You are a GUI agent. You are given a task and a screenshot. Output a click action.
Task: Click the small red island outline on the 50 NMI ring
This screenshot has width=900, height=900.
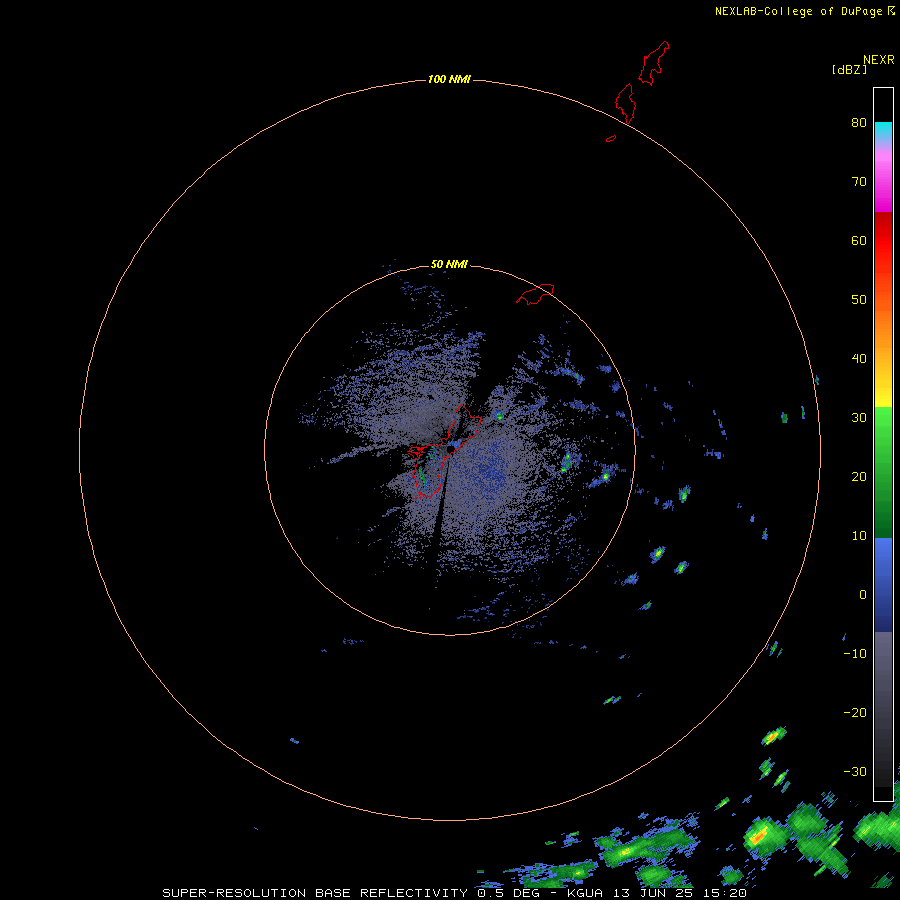(535, 293)
